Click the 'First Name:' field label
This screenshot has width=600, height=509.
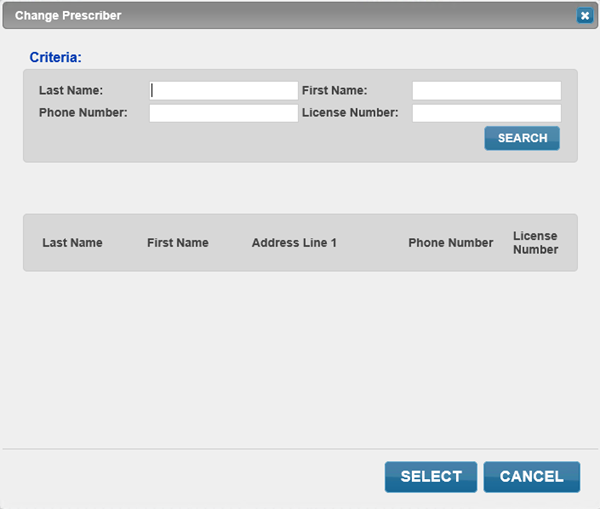tap(334, 90)
